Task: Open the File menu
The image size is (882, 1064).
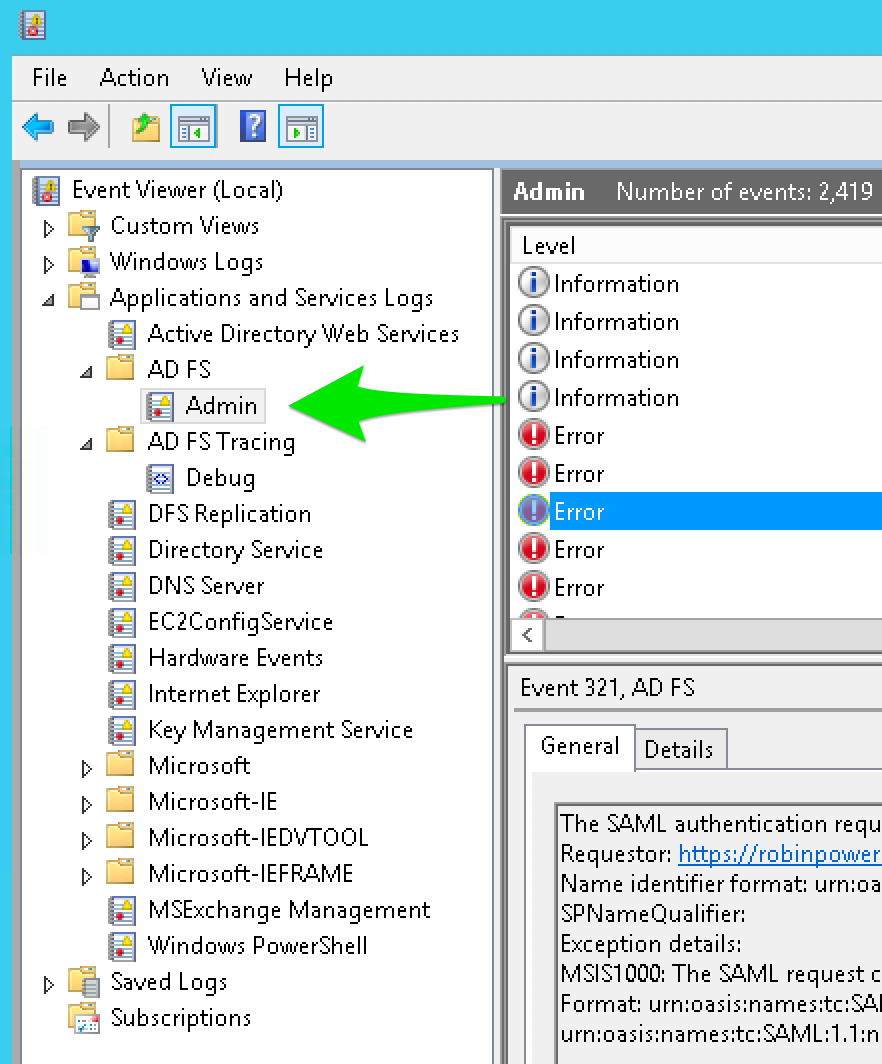Action: (50, 78)
